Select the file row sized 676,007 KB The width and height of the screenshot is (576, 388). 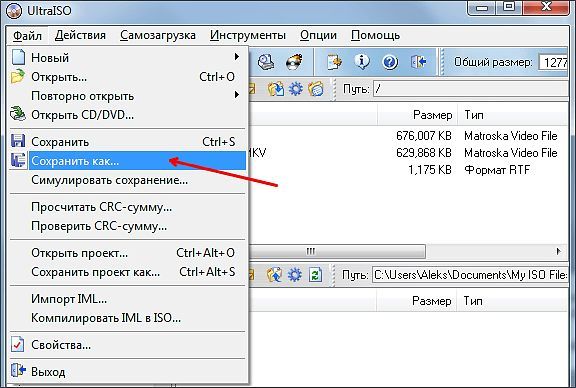(408, 136)
